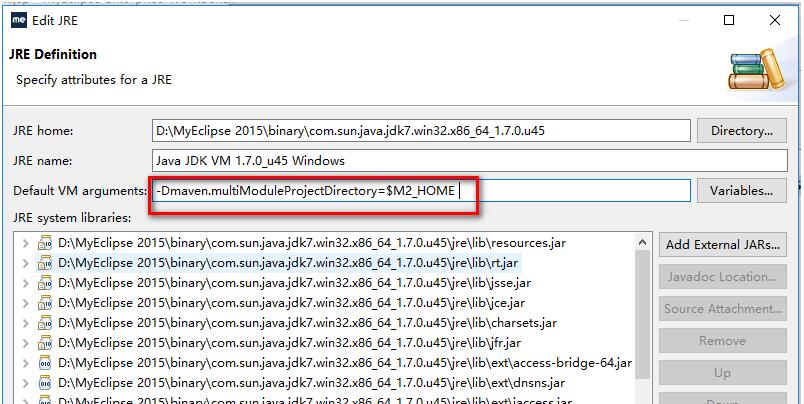Click the library list scroll-up arrow

click(x=642, y=242)
